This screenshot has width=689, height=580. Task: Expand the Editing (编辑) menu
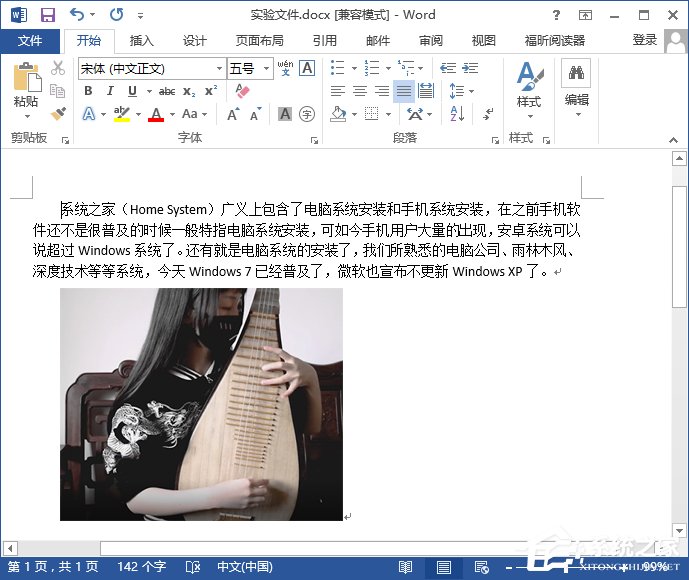click(x=577, y=90)
